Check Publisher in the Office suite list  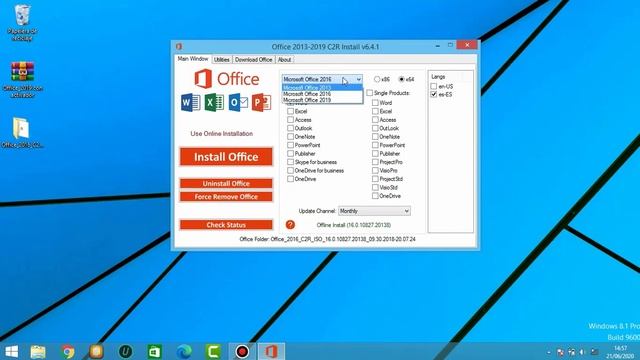(x=291, y=153)
